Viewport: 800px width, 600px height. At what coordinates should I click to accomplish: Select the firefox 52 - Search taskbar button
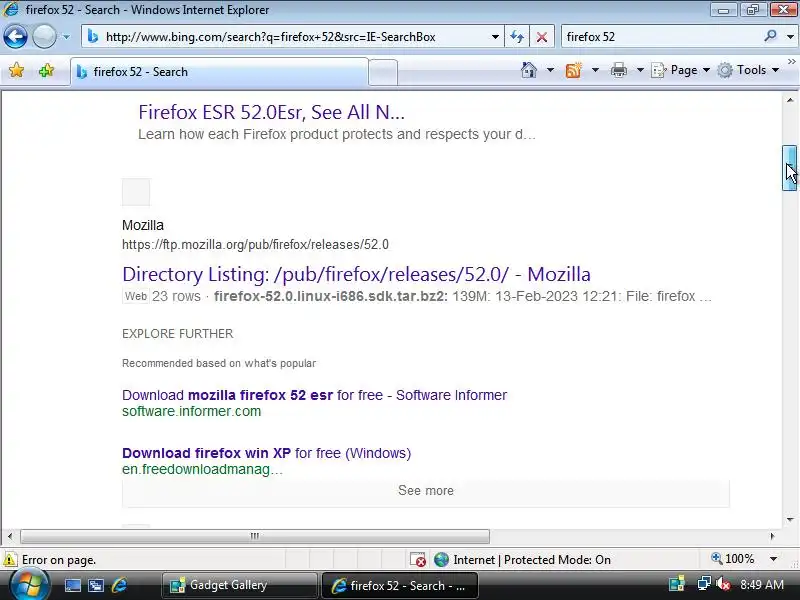pyautogui.click(x=400, y=586)
